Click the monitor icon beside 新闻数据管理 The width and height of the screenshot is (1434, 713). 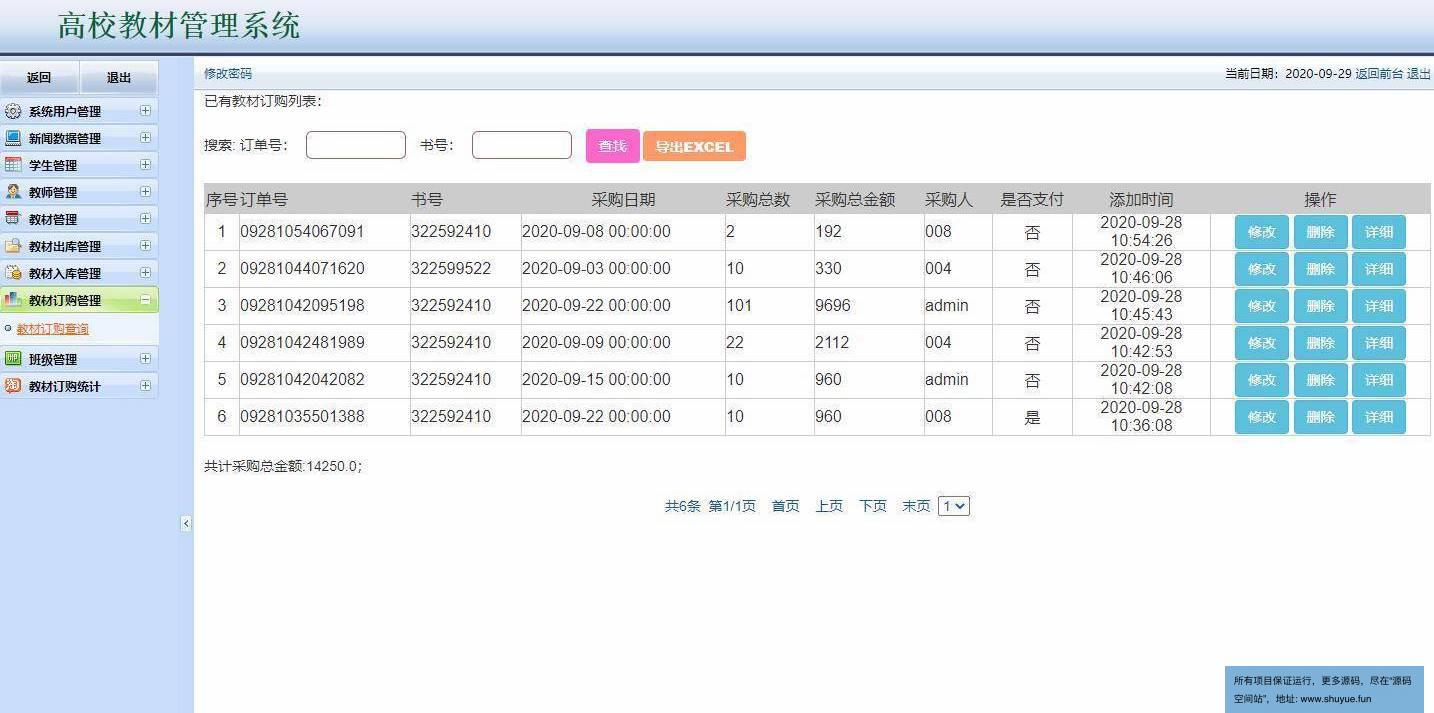tap(13, 138)
